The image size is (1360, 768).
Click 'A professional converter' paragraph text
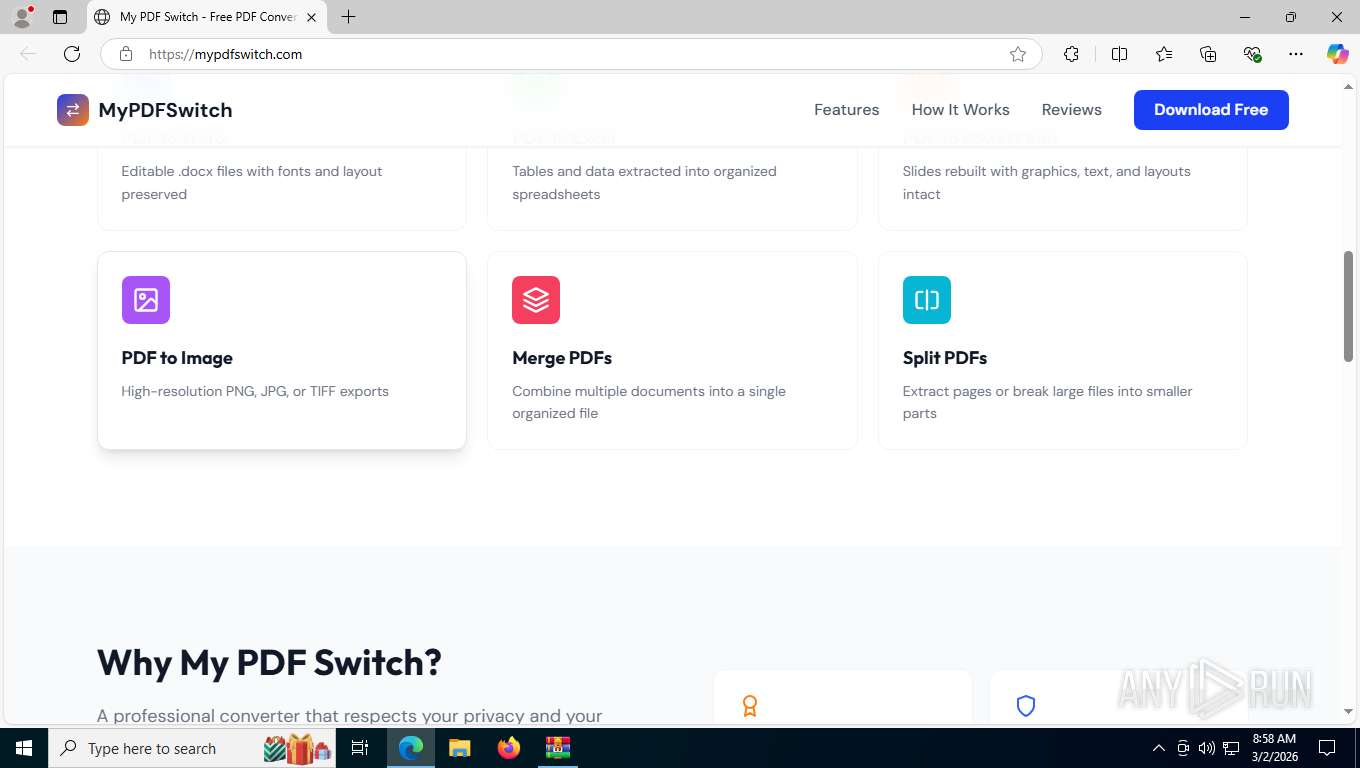(350, 715)
